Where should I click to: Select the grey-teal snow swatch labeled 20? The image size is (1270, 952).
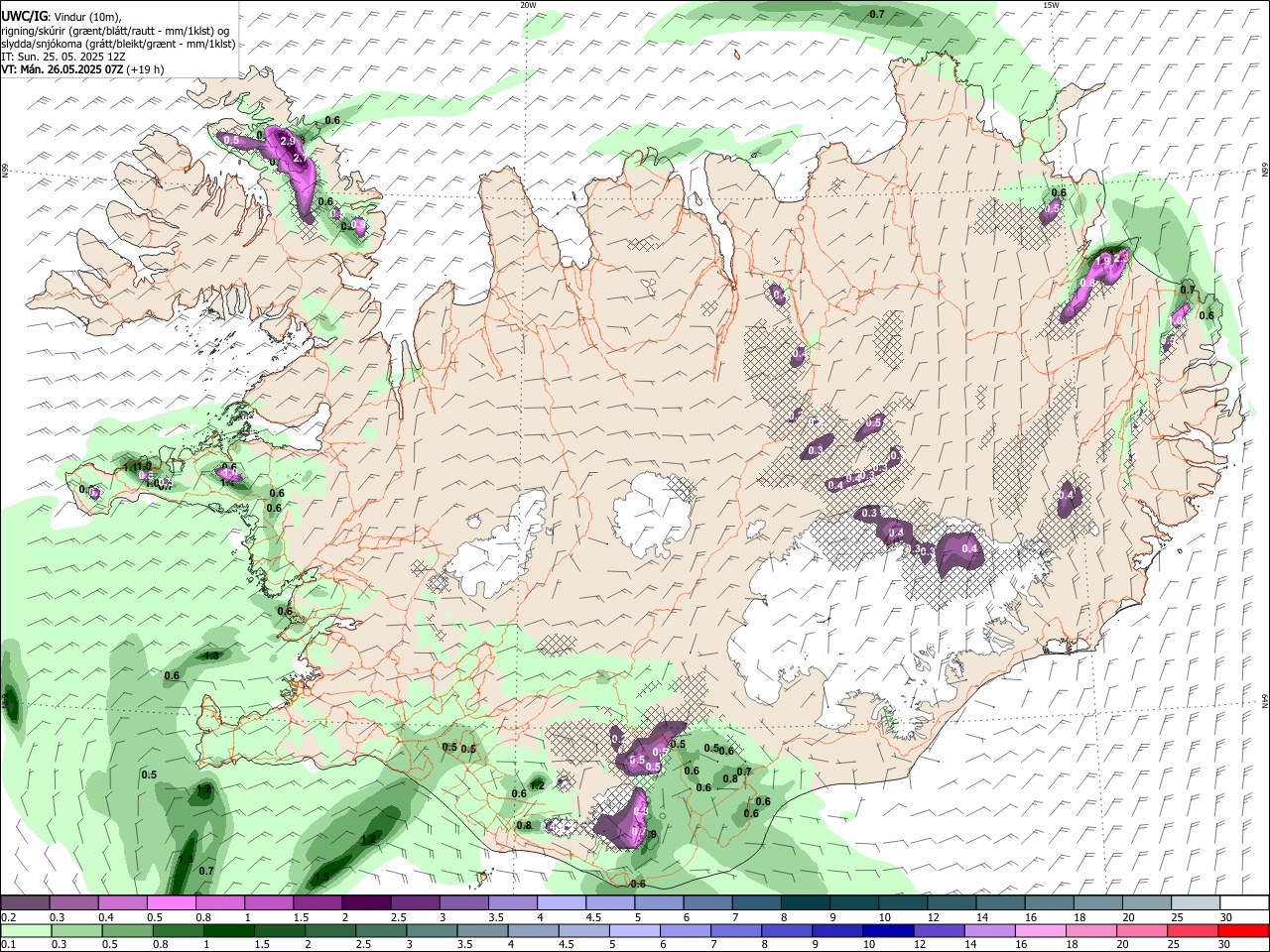[x=1148, y=903]
